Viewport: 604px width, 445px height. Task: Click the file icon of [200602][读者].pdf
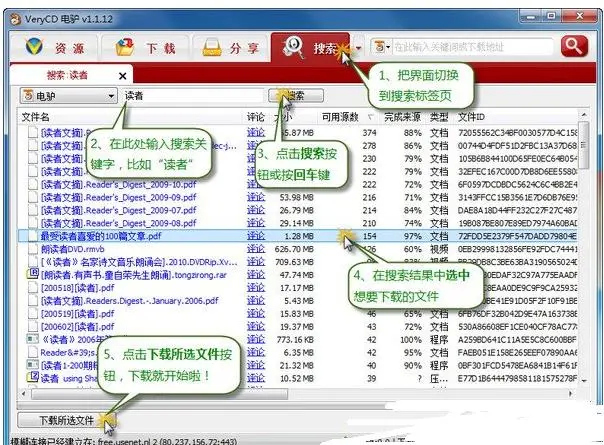[33, 327]
